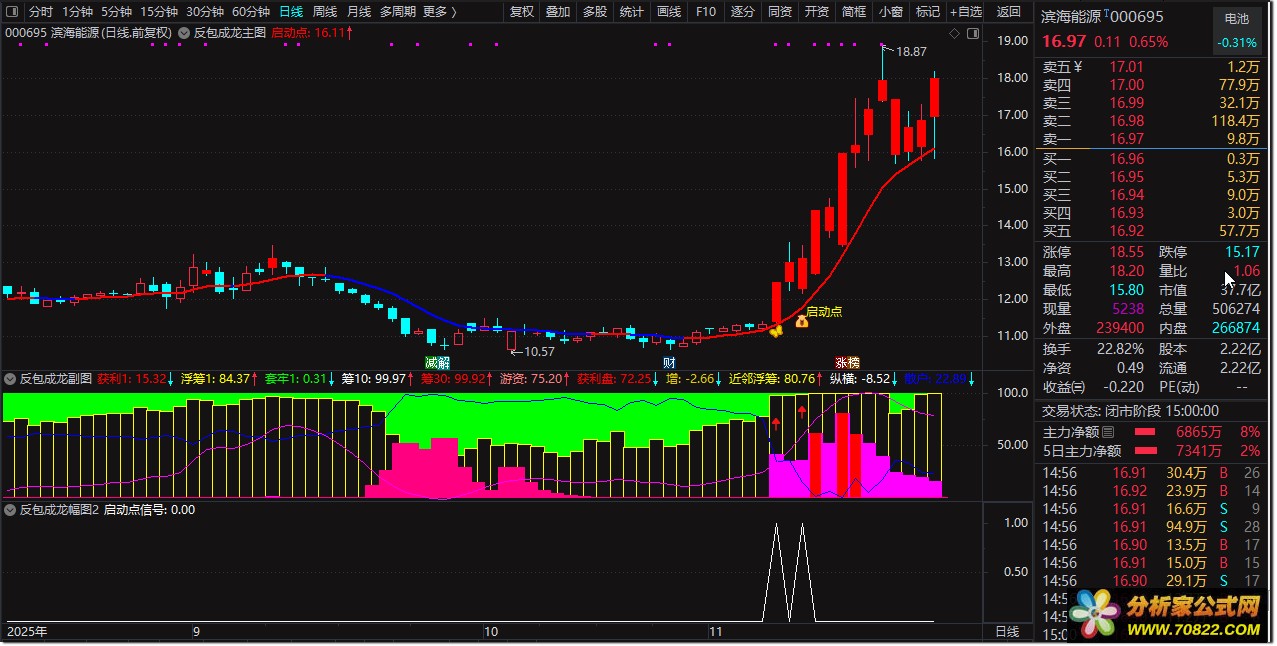This screenshot has width=1277, height=646.
Task: Select the 30分钟 period tab
Action: pos(205,12)
